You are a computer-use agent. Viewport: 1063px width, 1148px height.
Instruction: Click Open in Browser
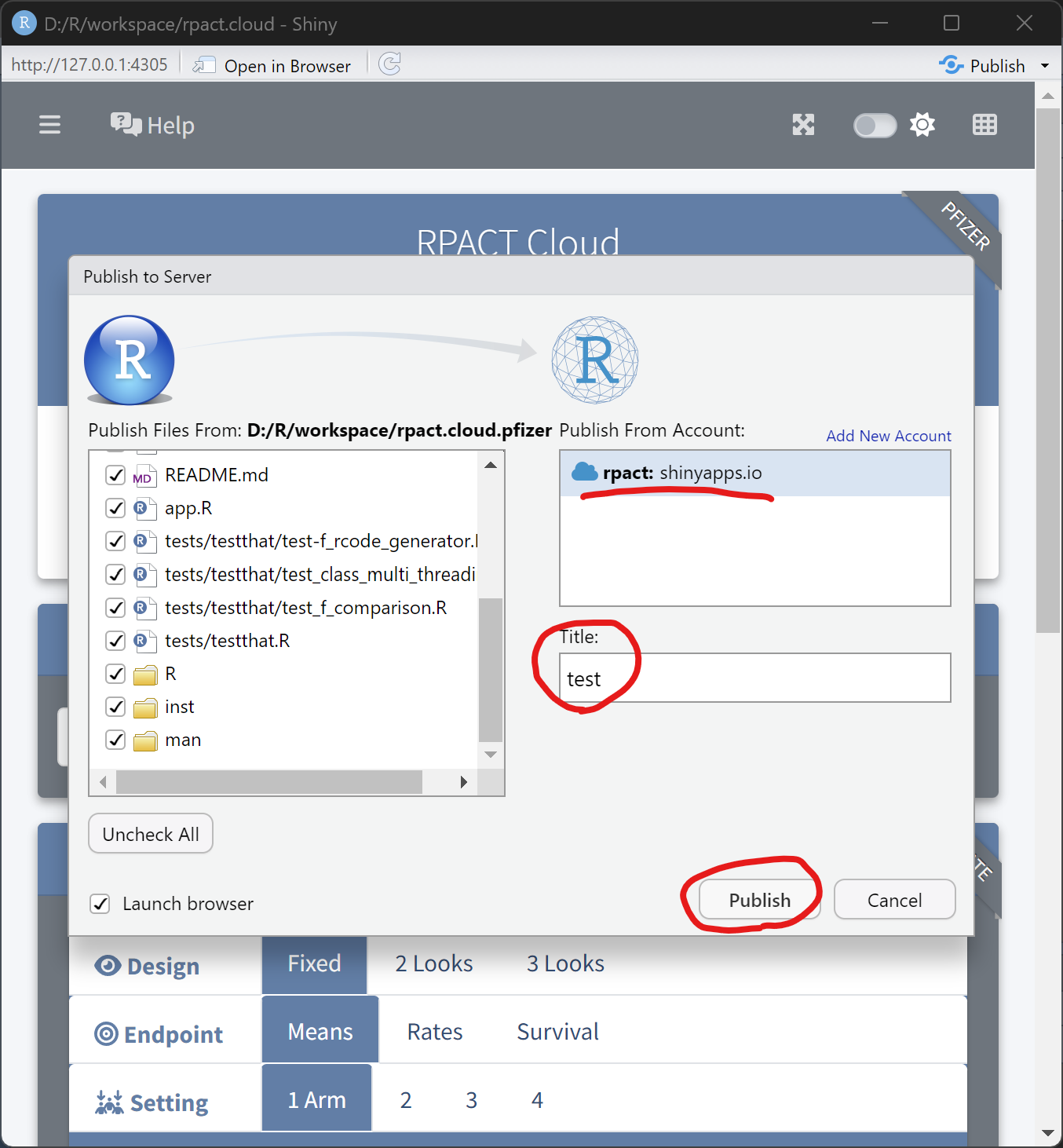click(271, 65)
